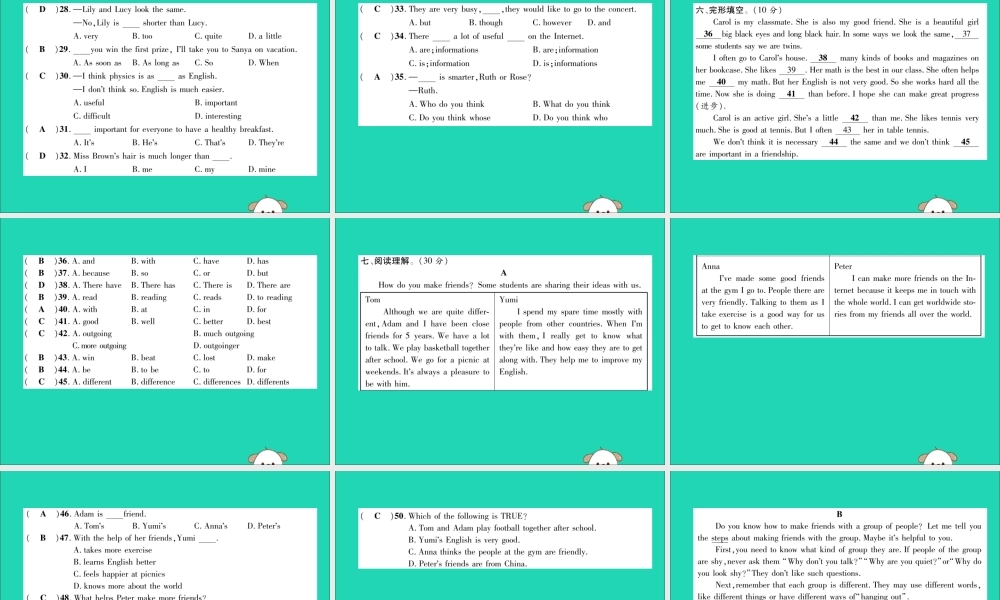Screen dimensions: 1000x600
Task: Open the slide thumbnail starting with question 46
Action: pyautogui.click(x=165, y=536)
